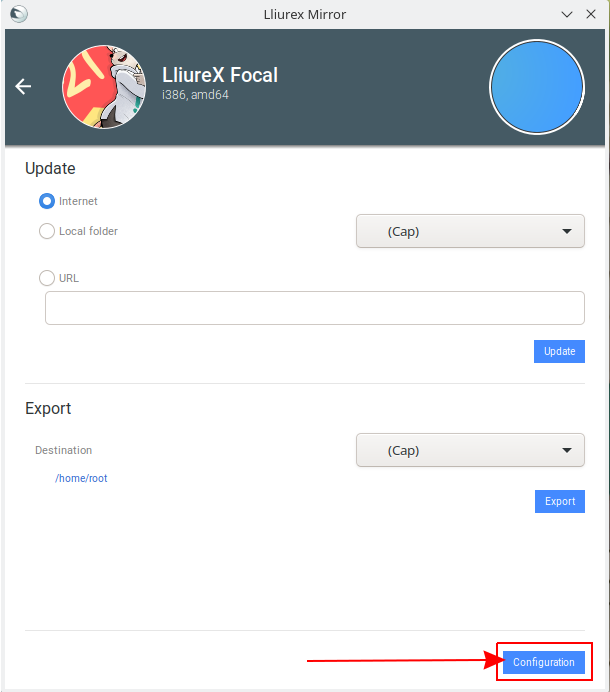Click the Lliurex Mirror app icon in title bar
The image size is (610, 692).
pyautogui.click(x=19, y=14)
